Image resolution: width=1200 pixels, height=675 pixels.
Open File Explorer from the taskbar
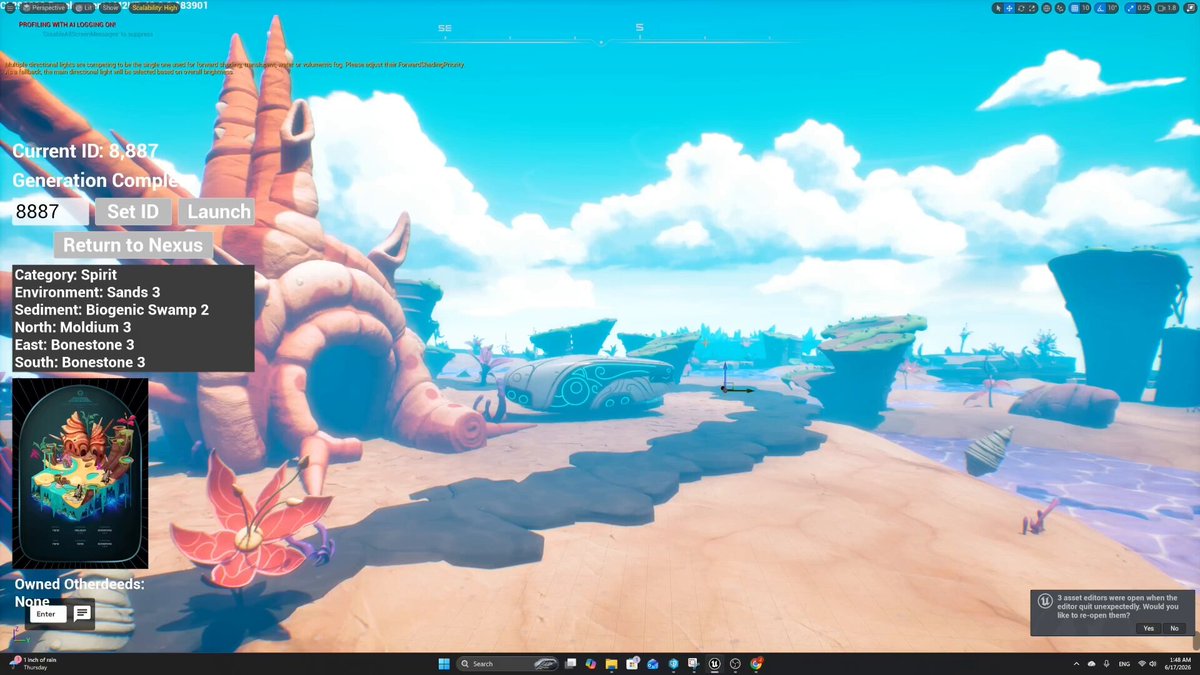tap(611, 663)
